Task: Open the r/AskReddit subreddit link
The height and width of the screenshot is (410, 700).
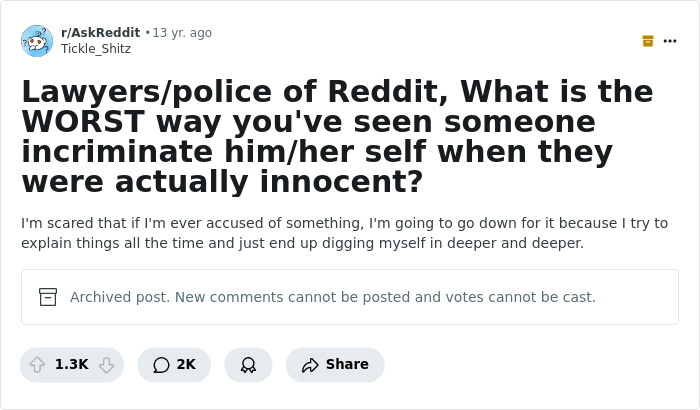Action: pos(100,33)
